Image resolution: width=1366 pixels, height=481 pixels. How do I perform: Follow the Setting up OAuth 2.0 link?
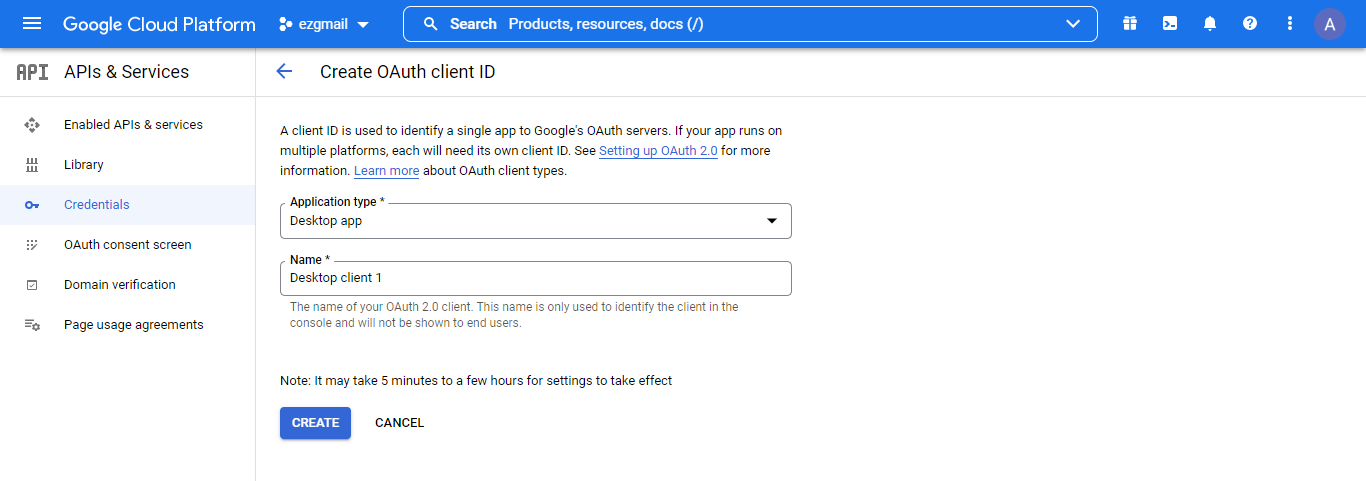(x=658, y=151)
